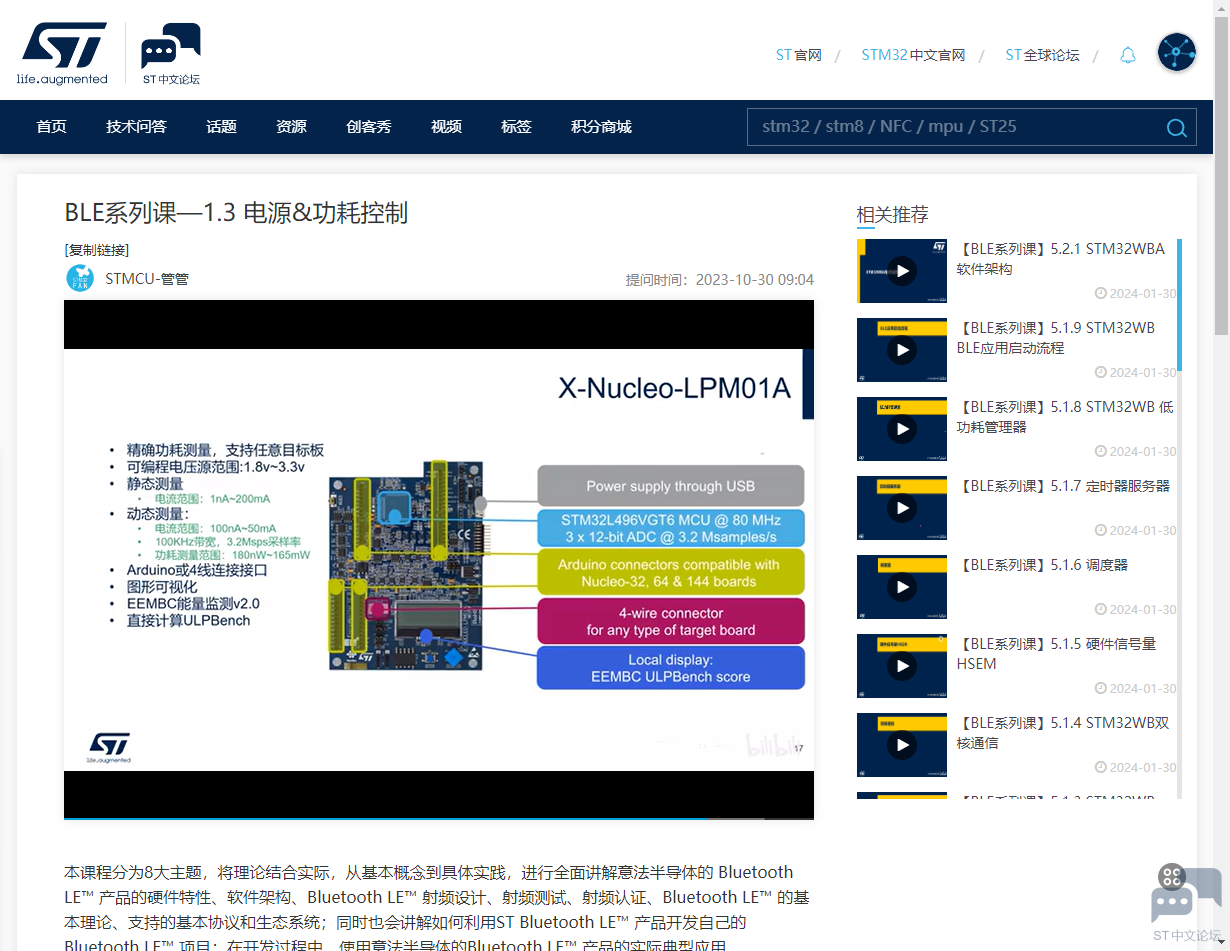The height and width of the screenshot is (951, 1230).
Task: Click the video progress bar under the player
Action: point(439,818)
